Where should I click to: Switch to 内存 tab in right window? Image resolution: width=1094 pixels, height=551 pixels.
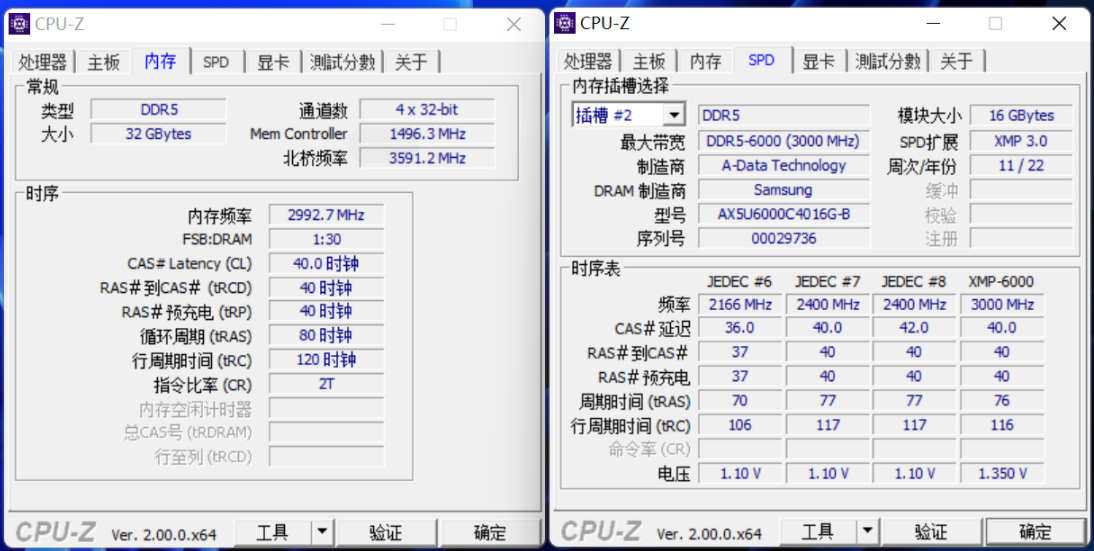pyautogui.click(x=705, y=61)
